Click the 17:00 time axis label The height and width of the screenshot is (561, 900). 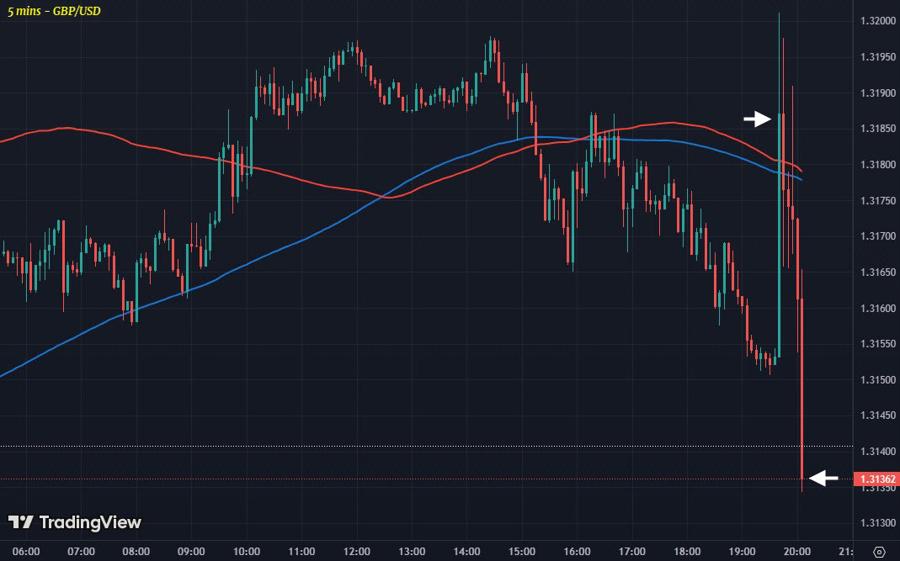click(x=632, y=552)
